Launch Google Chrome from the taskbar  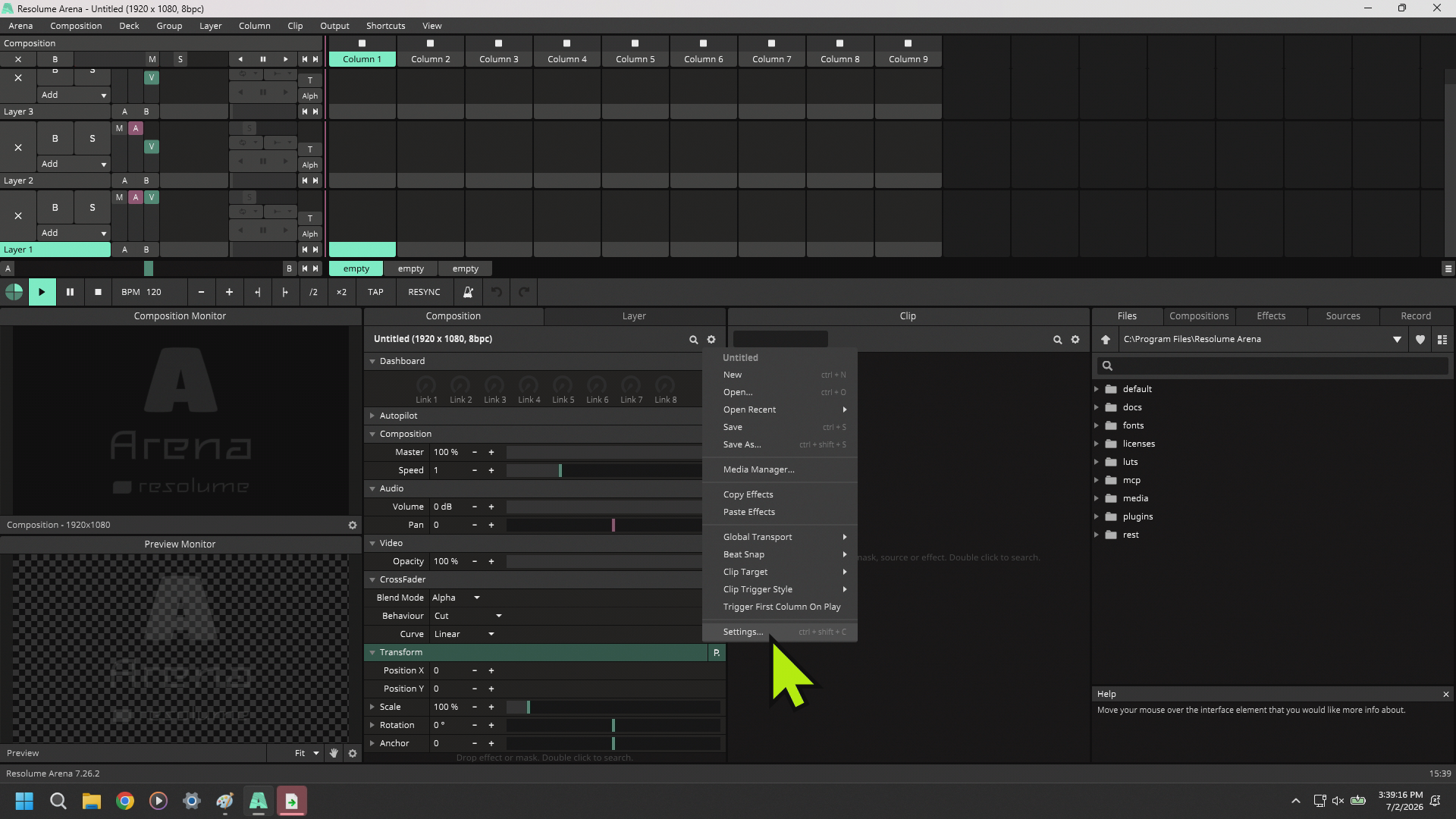click(125, 801)
